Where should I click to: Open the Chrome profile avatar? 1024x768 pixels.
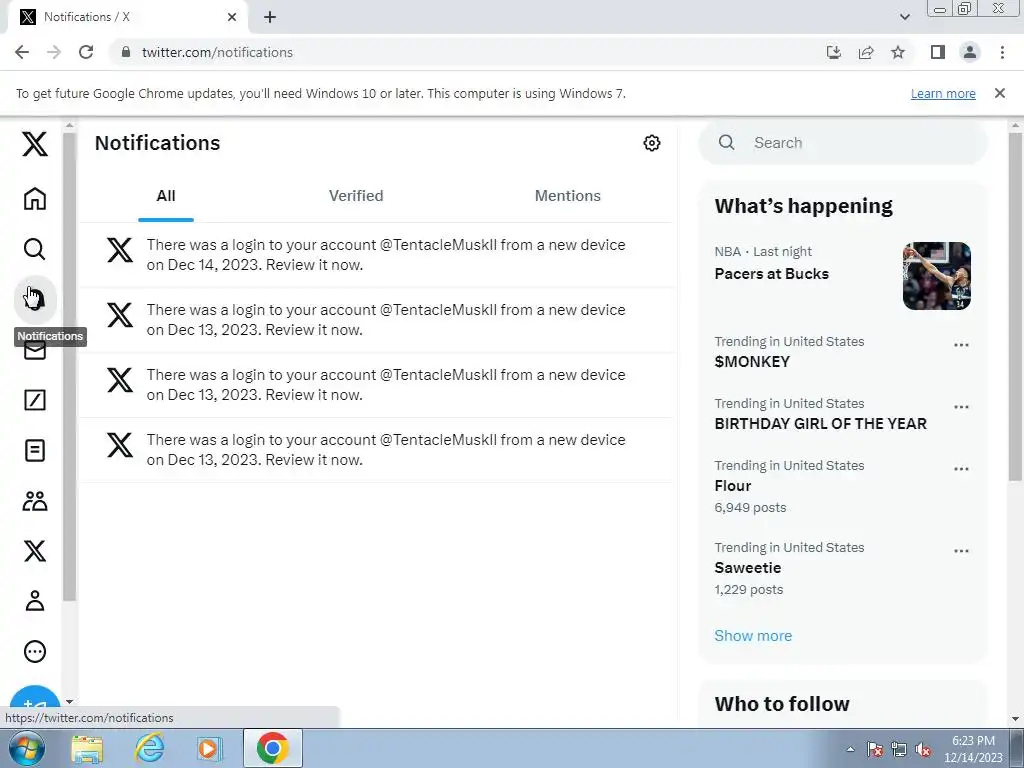[x=970, y=52]
